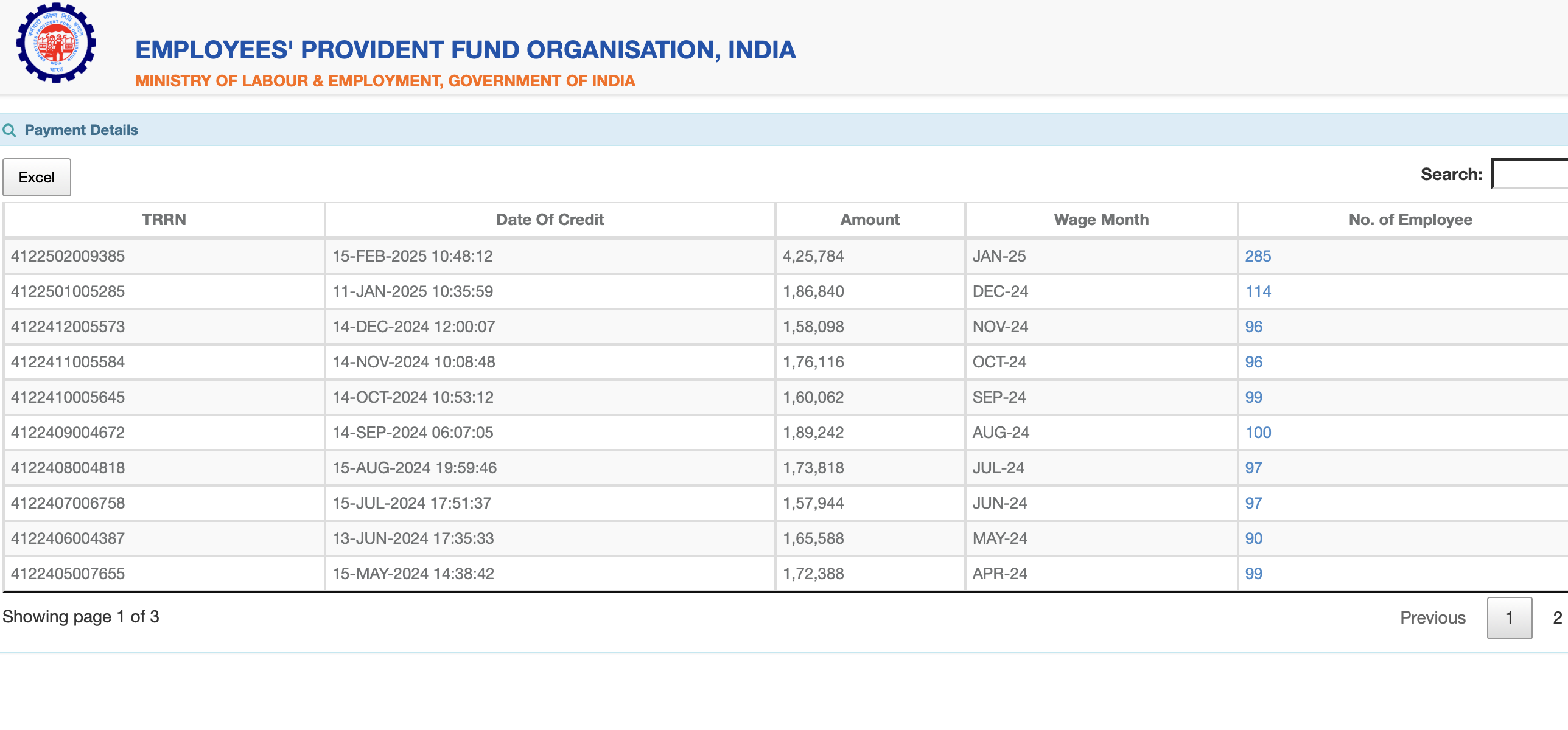Sort by Wage Month column header
1568x730 pixels.
point(1101,220)
